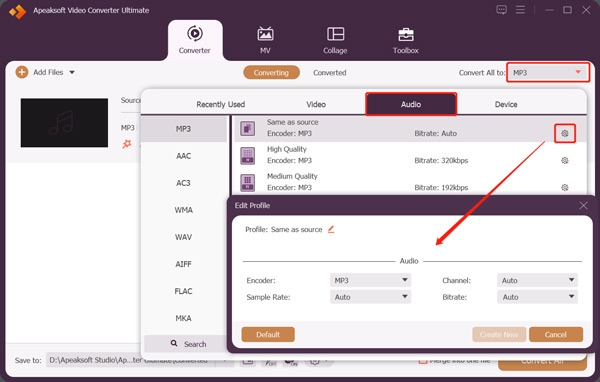The image size is (600, 382).
Task: Click the search magnifier icon
Action: 174,343
